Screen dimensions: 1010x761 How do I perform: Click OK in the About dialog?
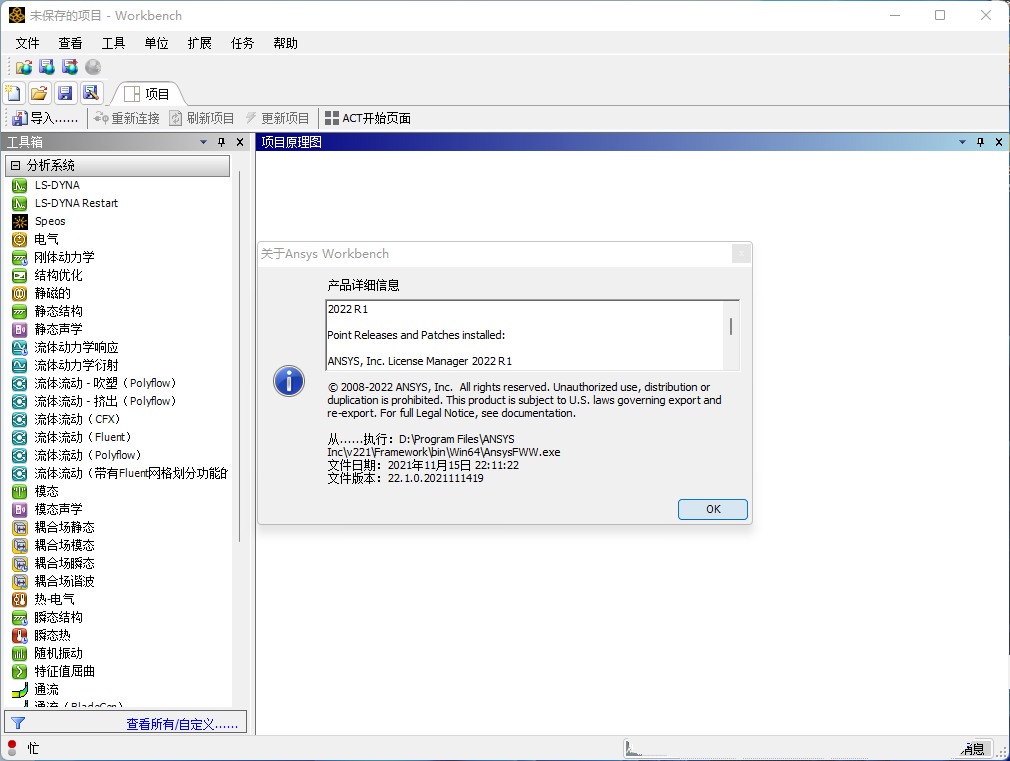tap(713, 509)
